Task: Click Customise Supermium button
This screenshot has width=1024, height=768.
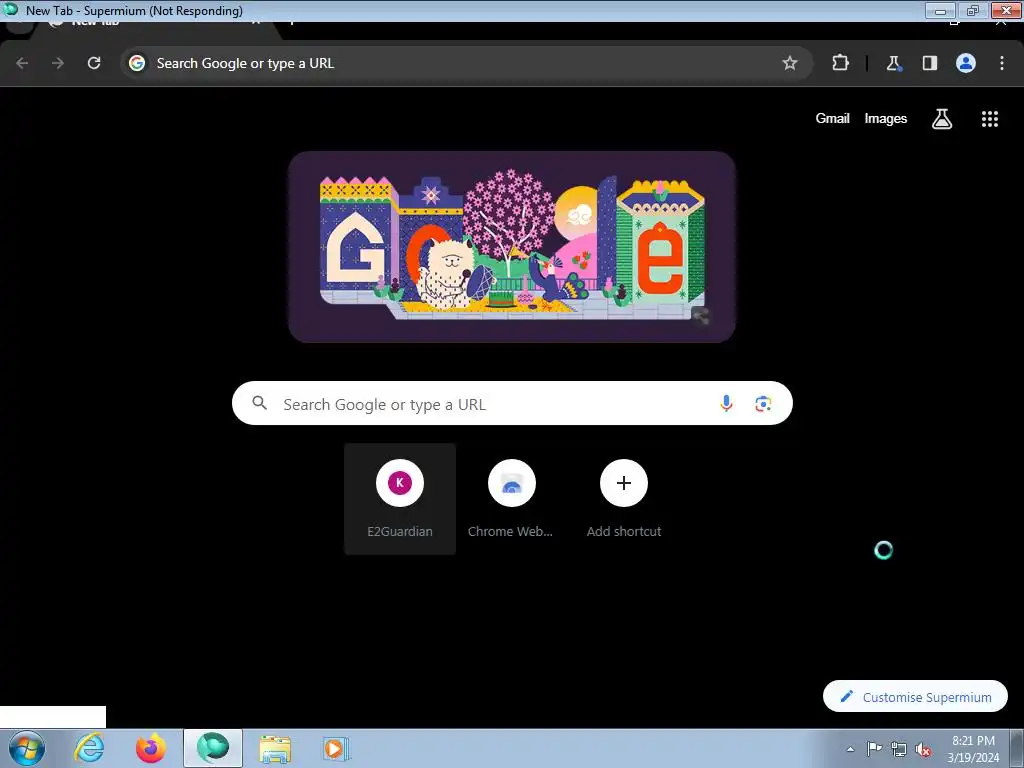Action: pos(915,697)
